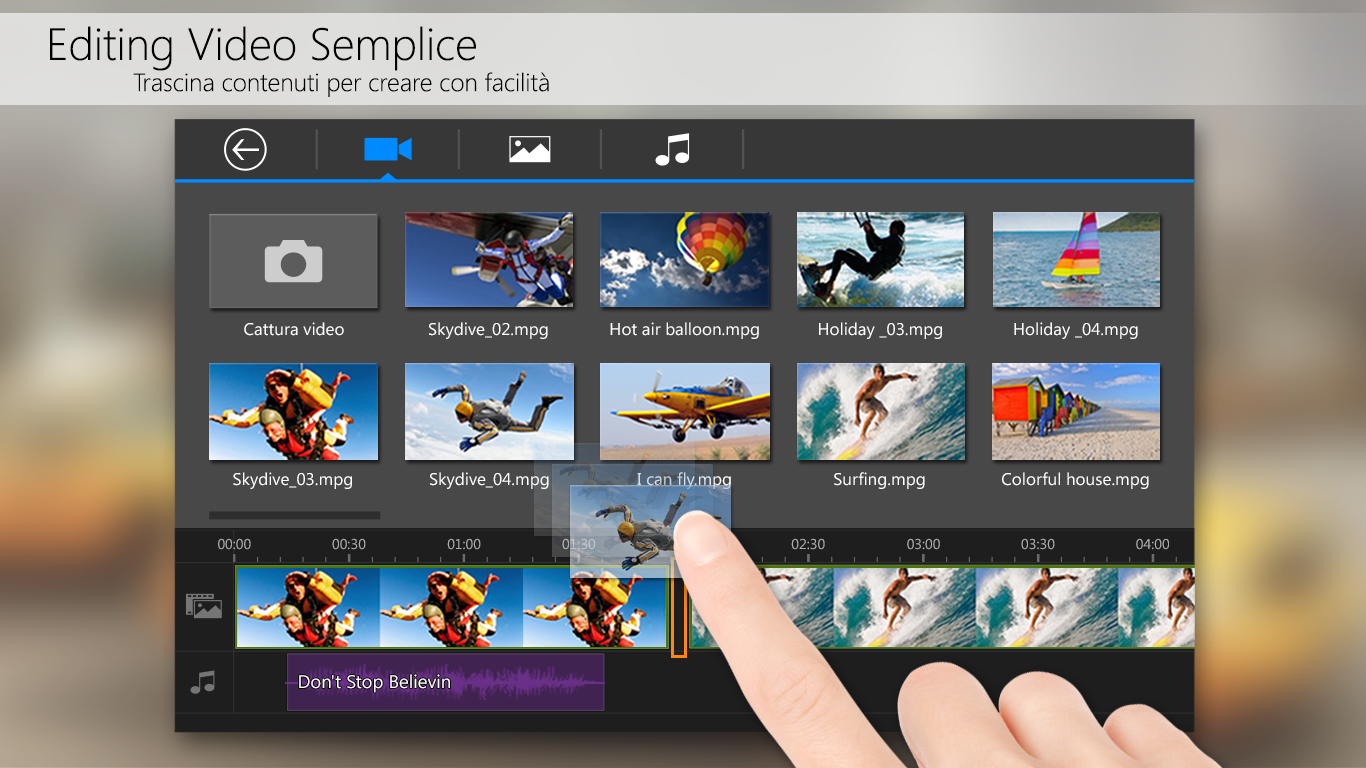Click the video track icon on timeline
1366x768 pixels.
tap(204, 605)
